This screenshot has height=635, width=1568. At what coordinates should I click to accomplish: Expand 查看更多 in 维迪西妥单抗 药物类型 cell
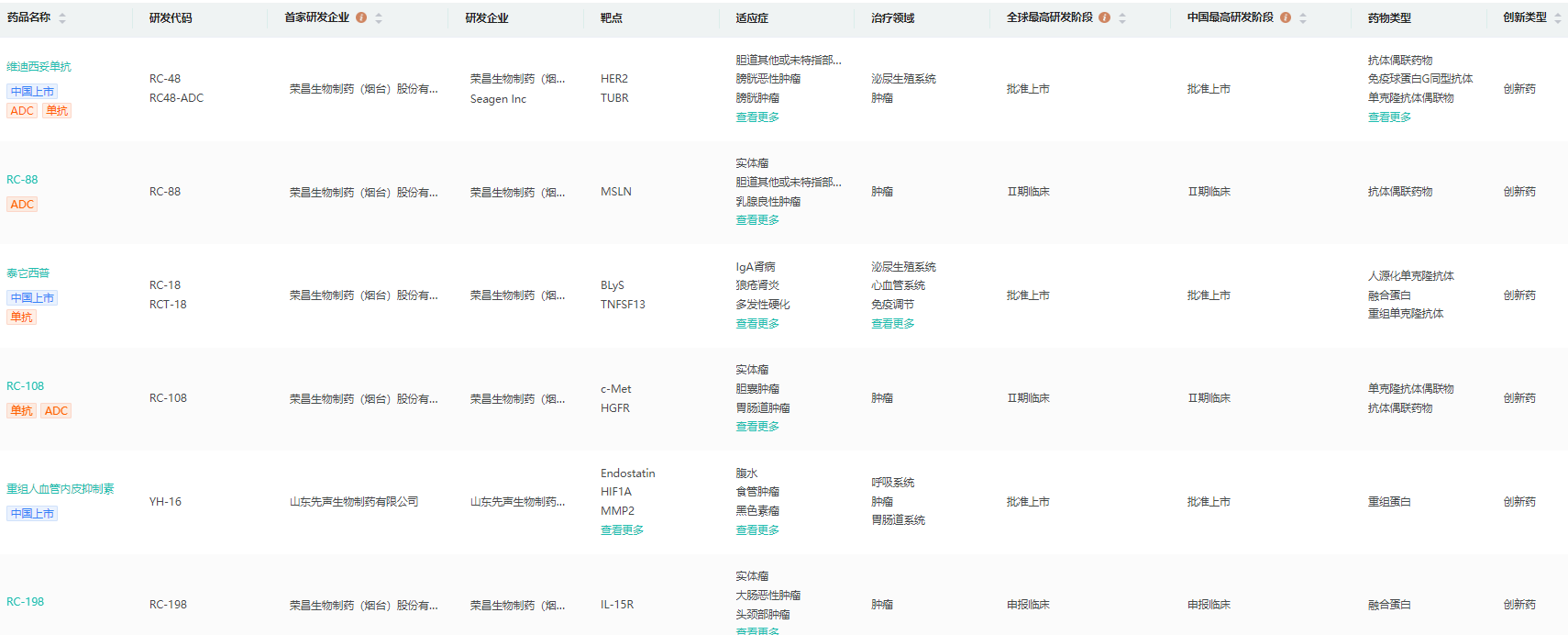(x=1389, y=117)
